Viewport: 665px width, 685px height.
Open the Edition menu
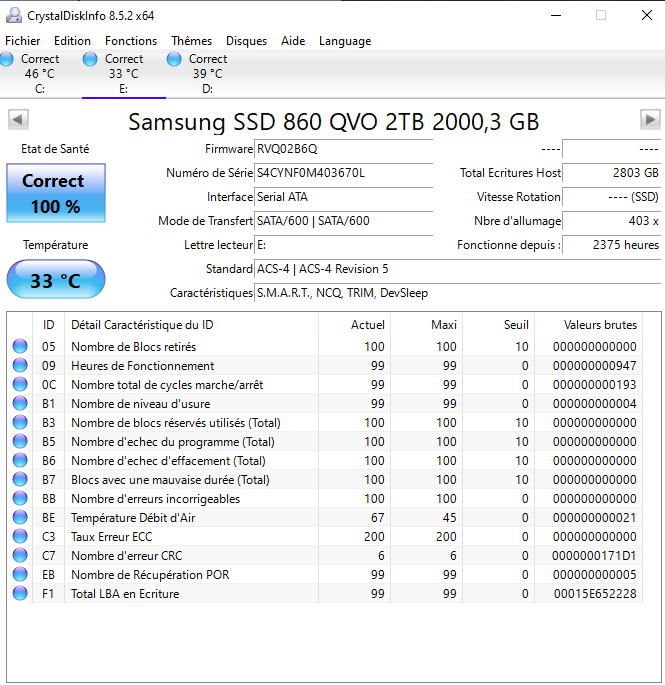[x=72, y=41]
